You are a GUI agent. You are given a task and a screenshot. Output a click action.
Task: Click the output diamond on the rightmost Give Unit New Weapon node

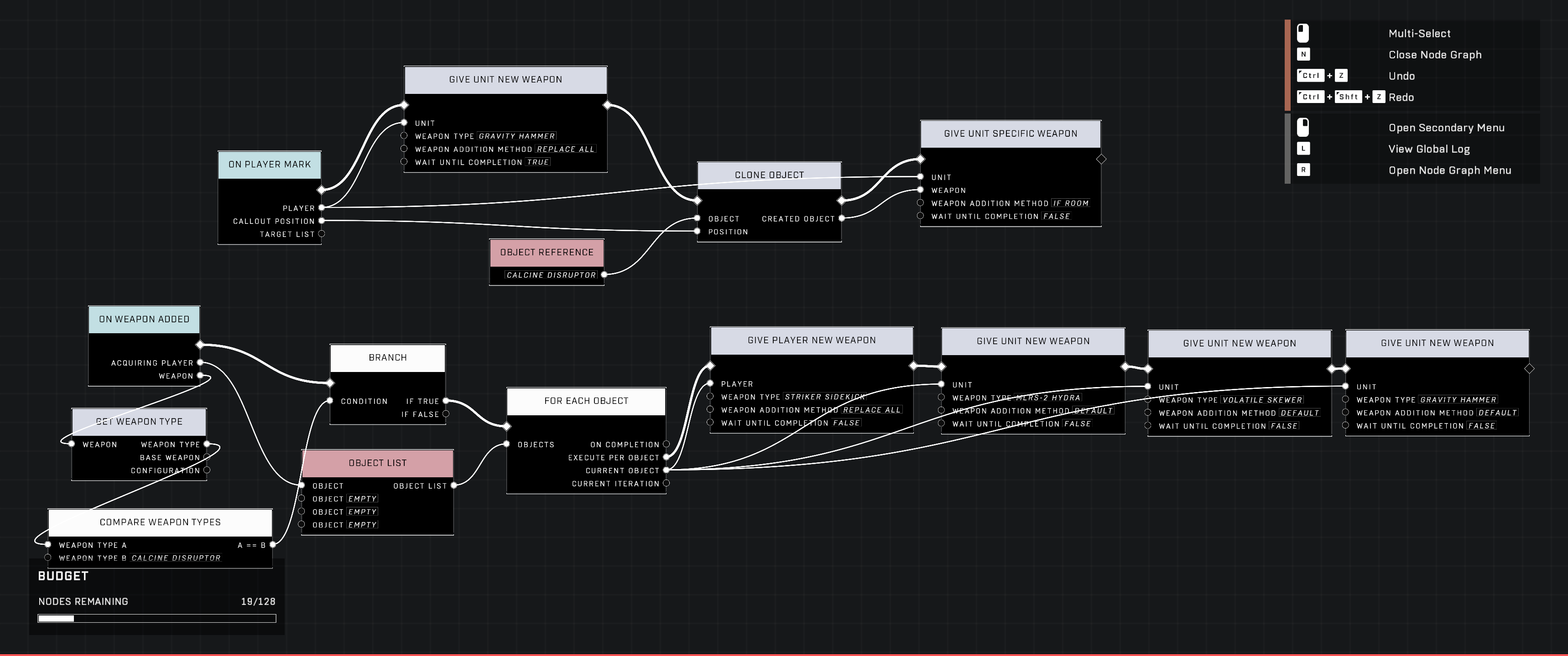1529,368
